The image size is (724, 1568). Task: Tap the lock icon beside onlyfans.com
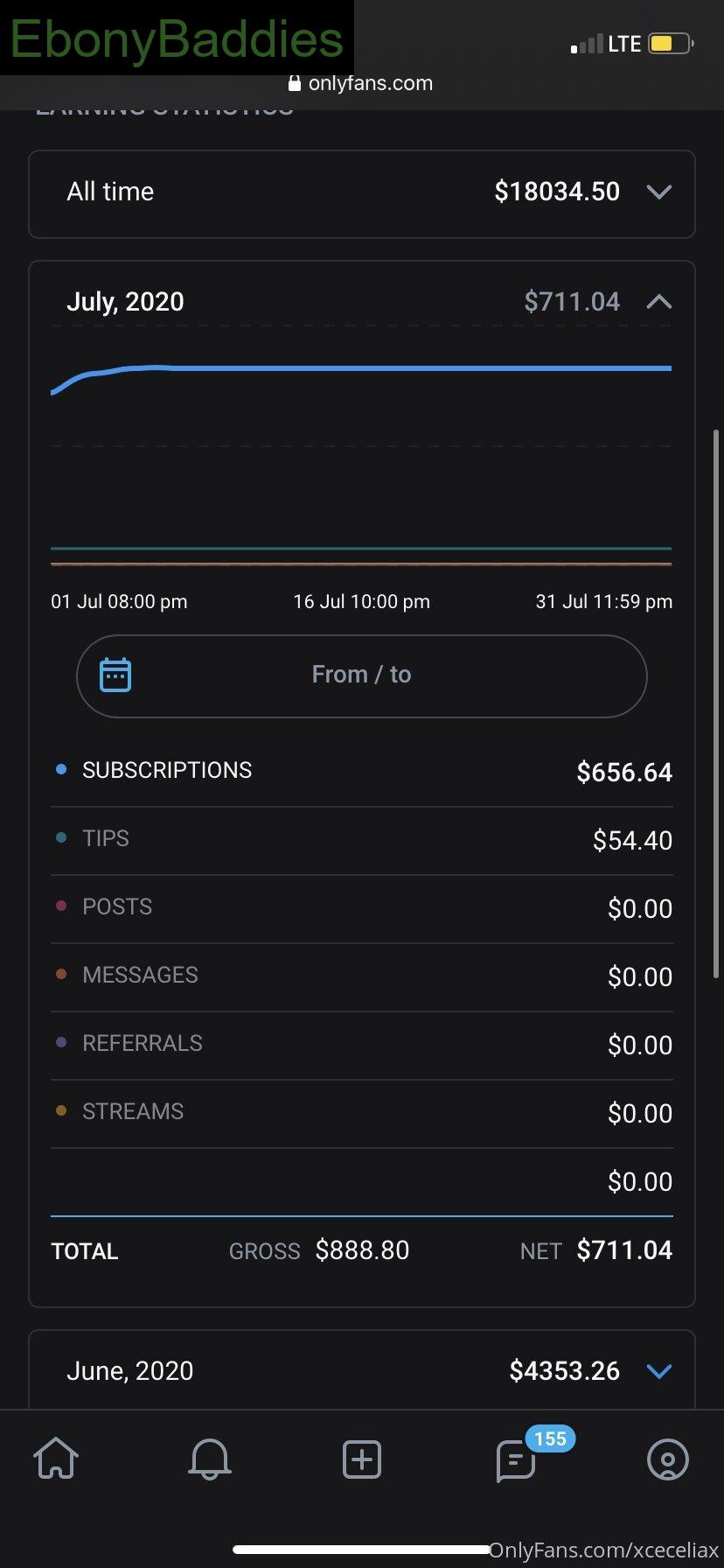pos(295,83)
